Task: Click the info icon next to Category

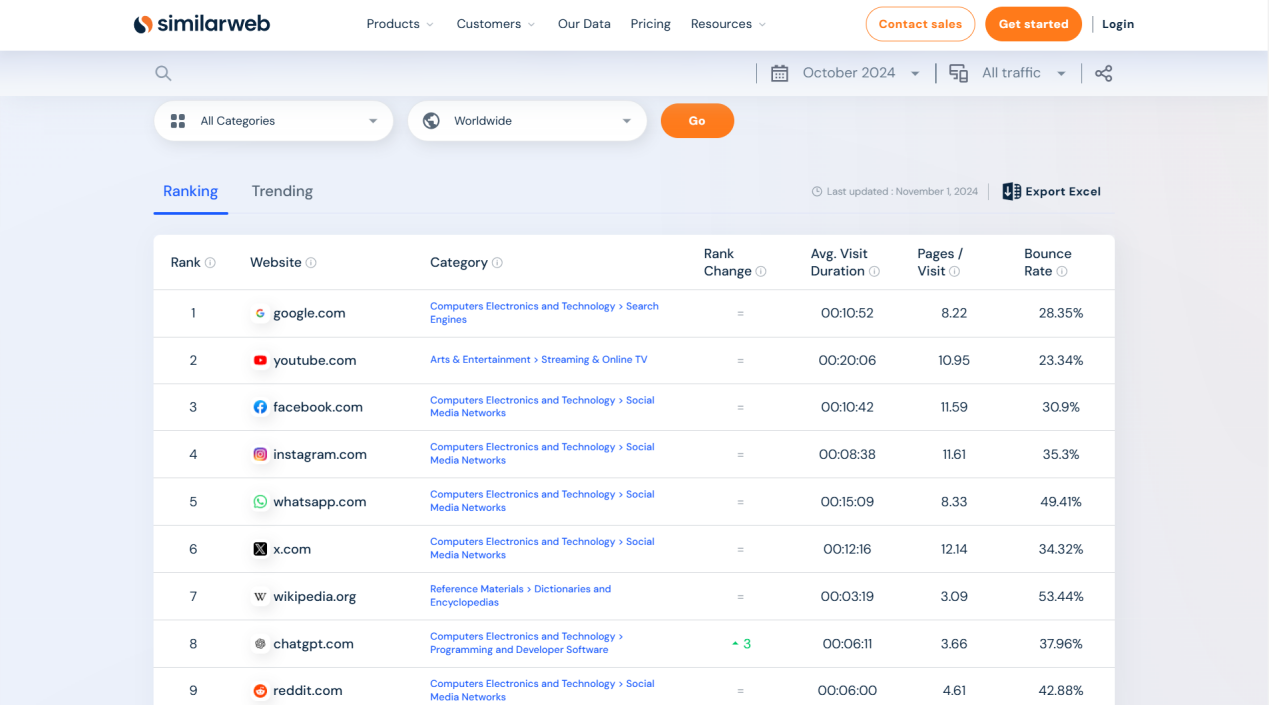Action: 497,263
